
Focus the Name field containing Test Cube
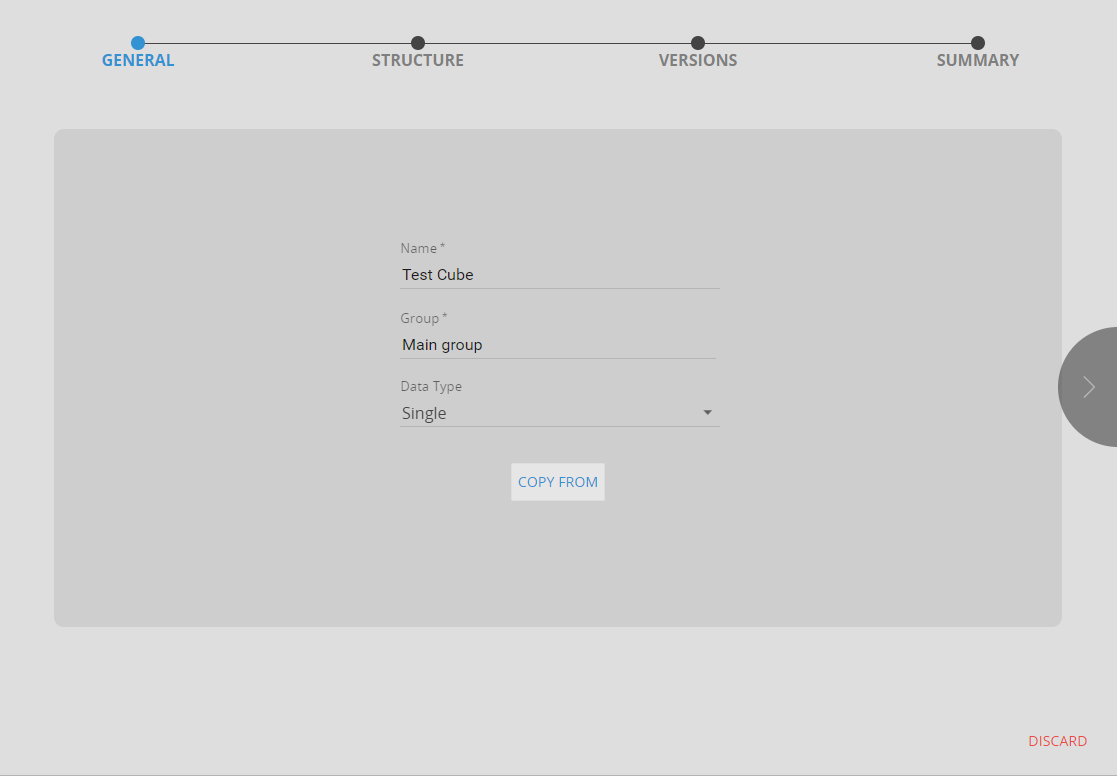coord(559,274)
